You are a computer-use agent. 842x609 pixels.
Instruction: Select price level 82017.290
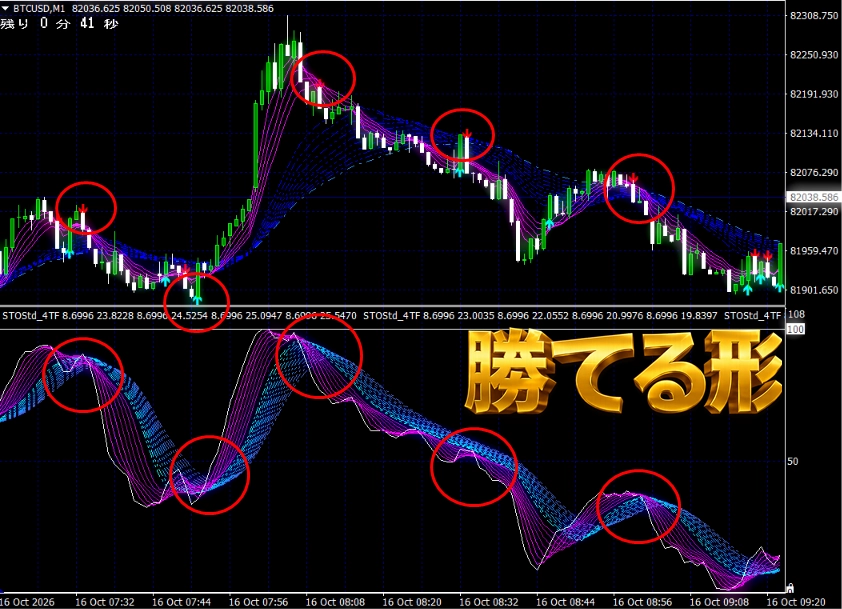click(814, 212)
